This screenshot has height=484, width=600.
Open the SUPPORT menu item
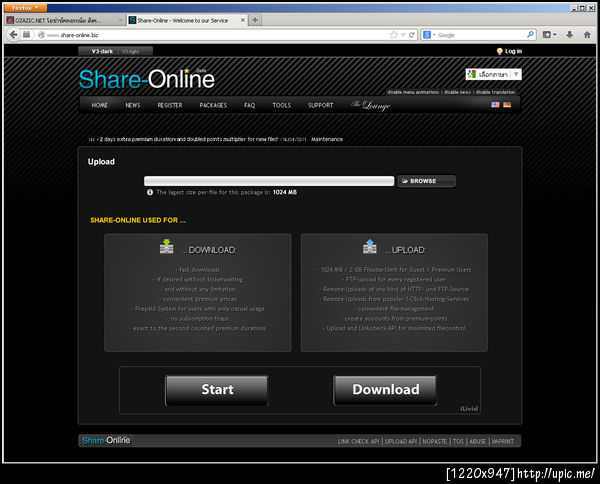coord(321,105)
